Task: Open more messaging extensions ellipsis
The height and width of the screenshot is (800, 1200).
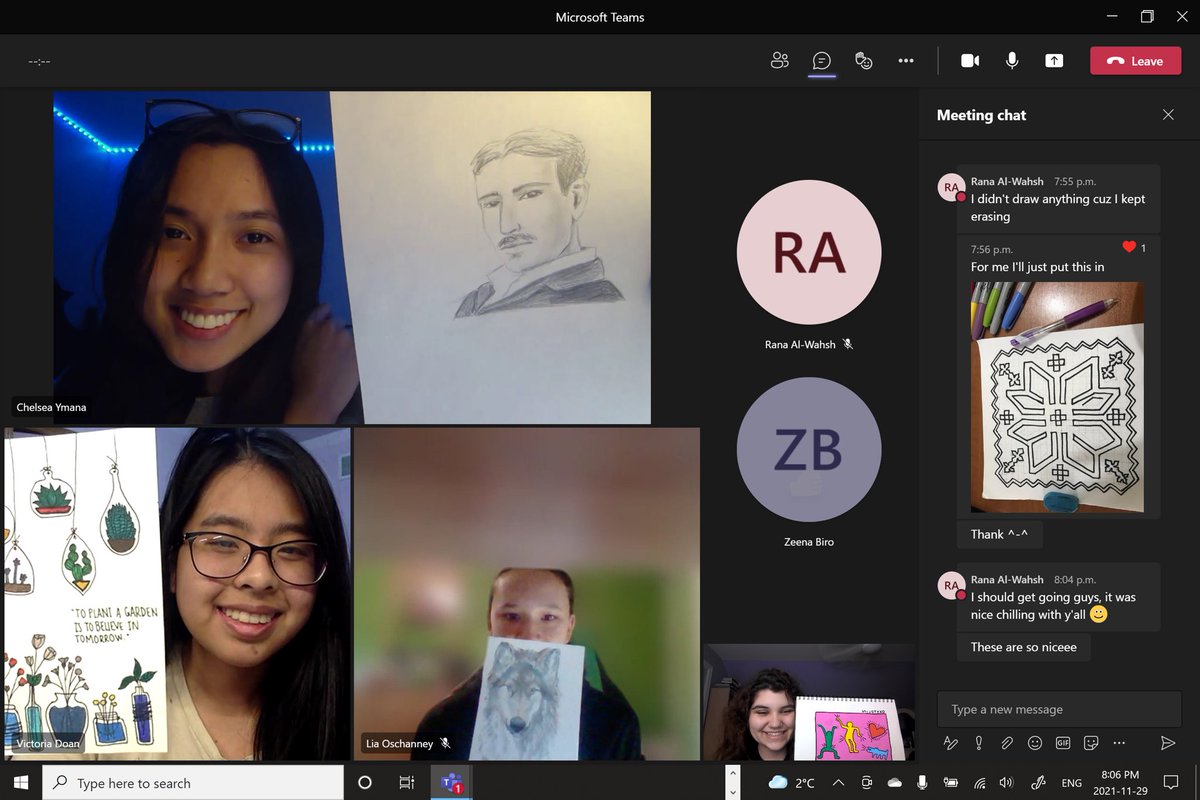Action: pos(1119,743)
